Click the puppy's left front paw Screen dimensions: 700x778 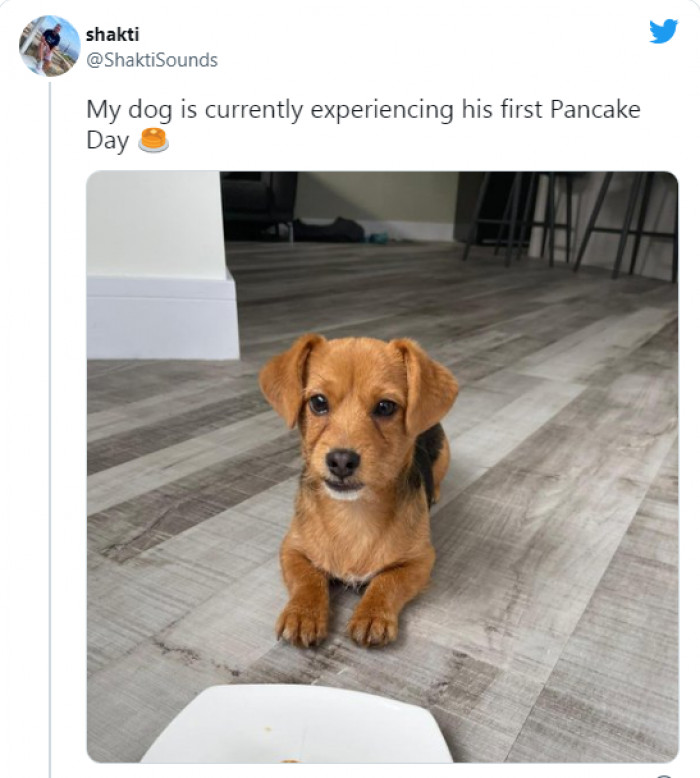click(x=302, y=624)
